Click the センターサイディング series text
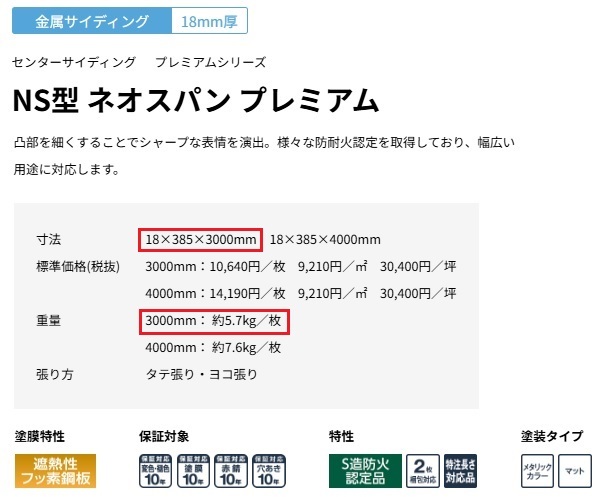 (x=74, y=62)
